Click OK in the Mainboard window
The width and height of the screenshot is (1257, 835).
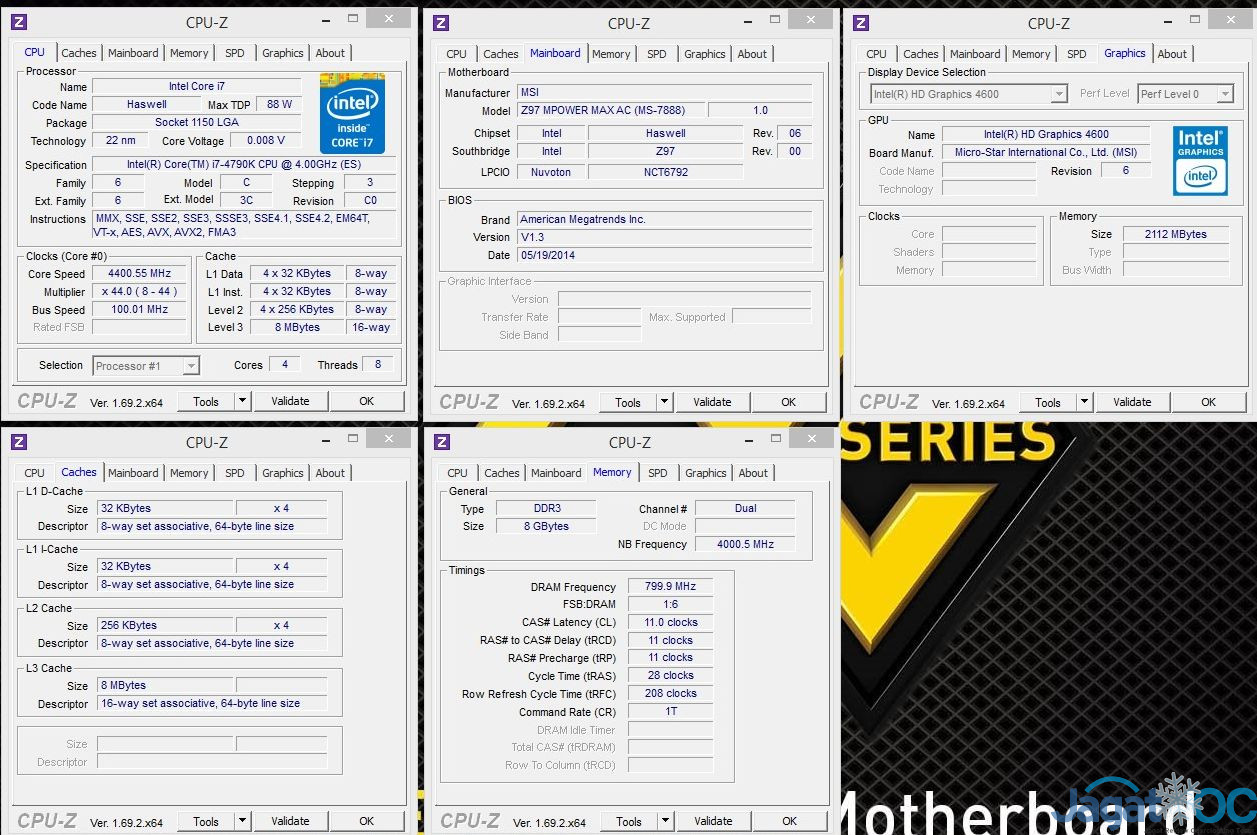pyautogui.click(x=789, y=402)
